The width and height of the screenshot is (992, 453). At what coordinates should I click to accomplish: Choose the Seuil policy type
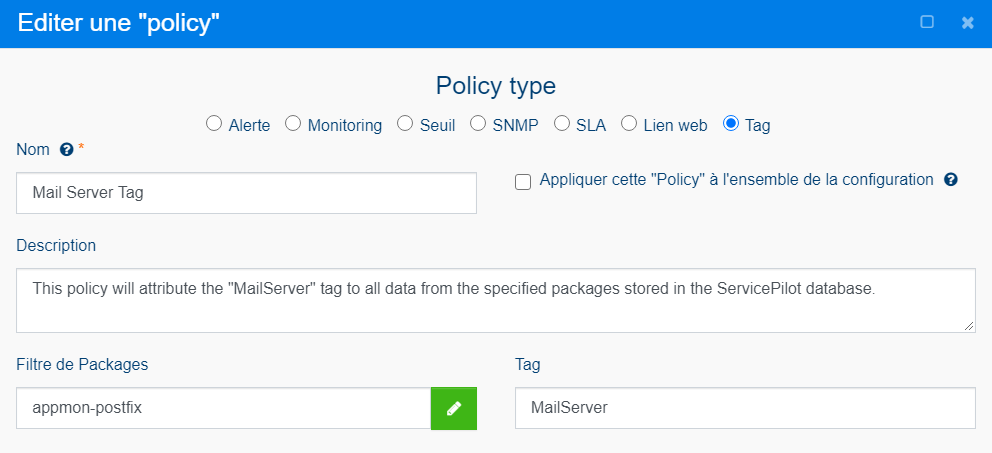(x=405, y=123)
